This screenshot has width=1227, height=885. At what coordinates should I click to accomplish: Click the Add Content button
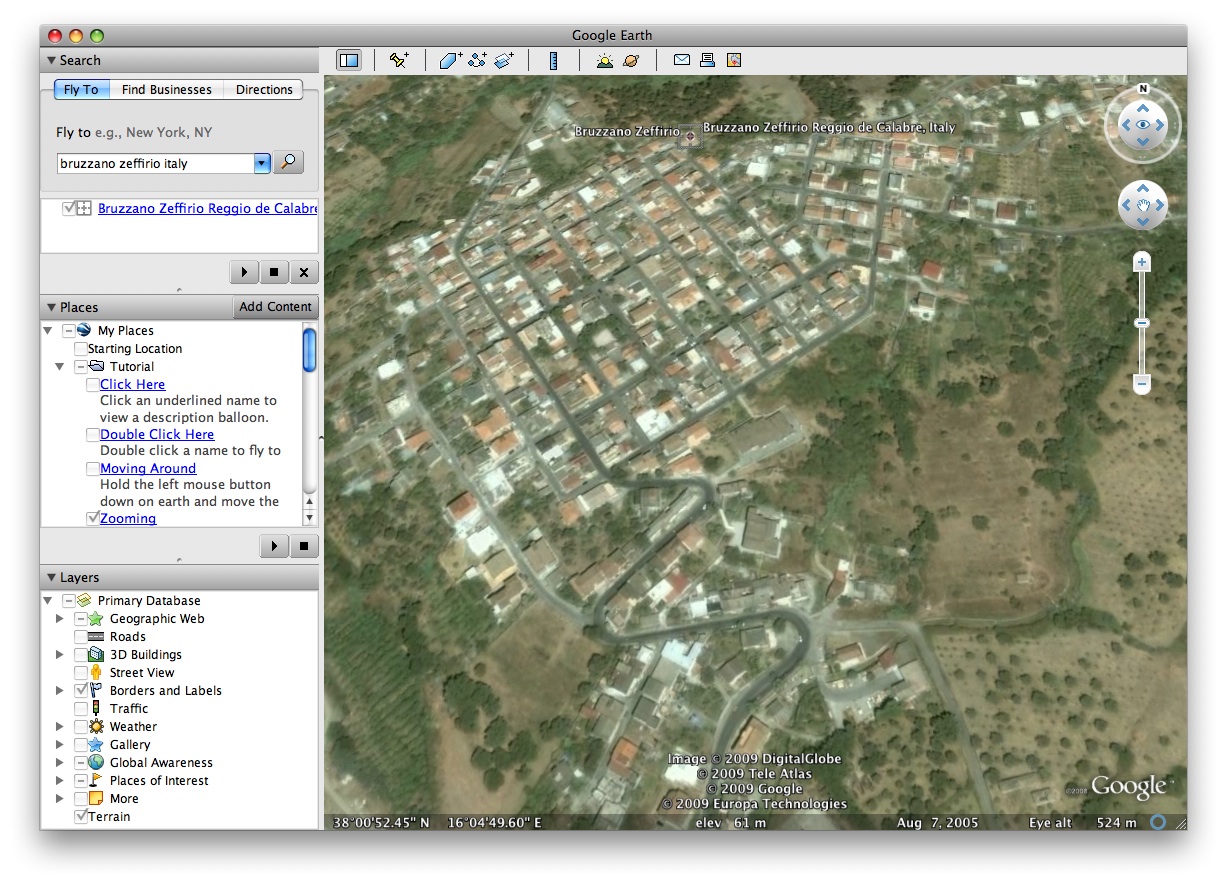tap(276, 307)
